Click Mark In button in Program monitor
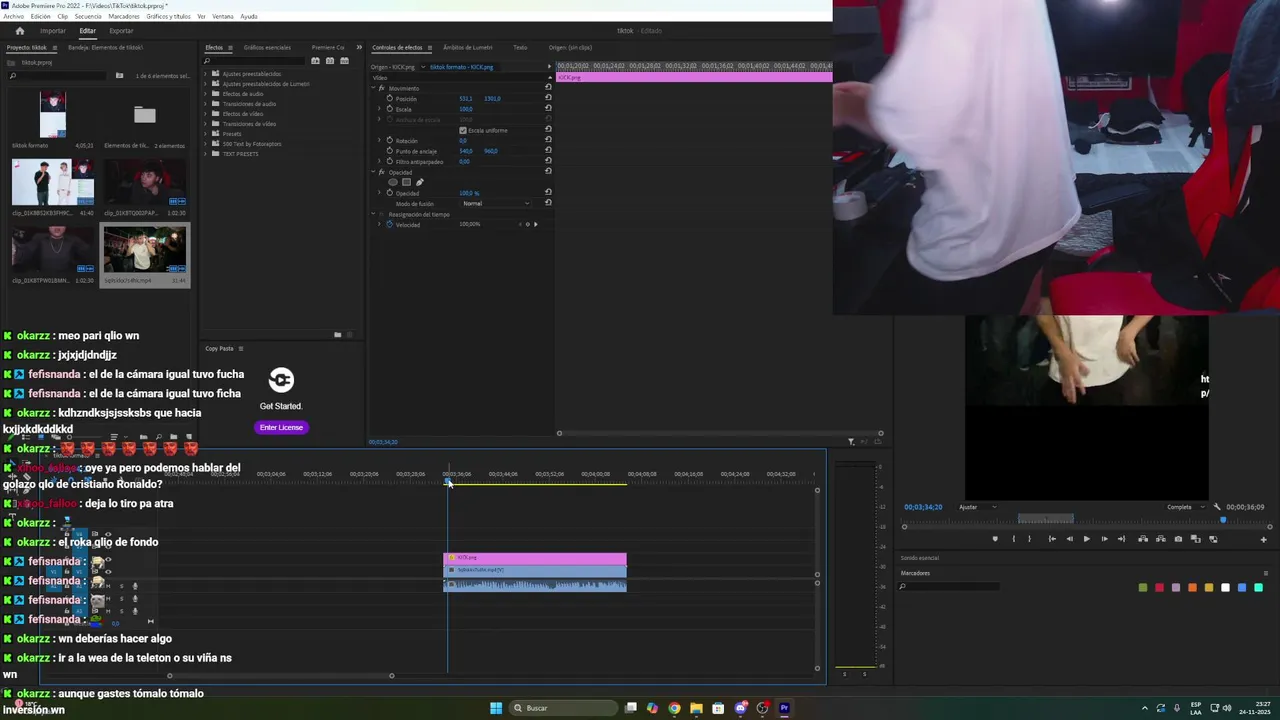The image size is (1280, 720). coord(1013,539)
